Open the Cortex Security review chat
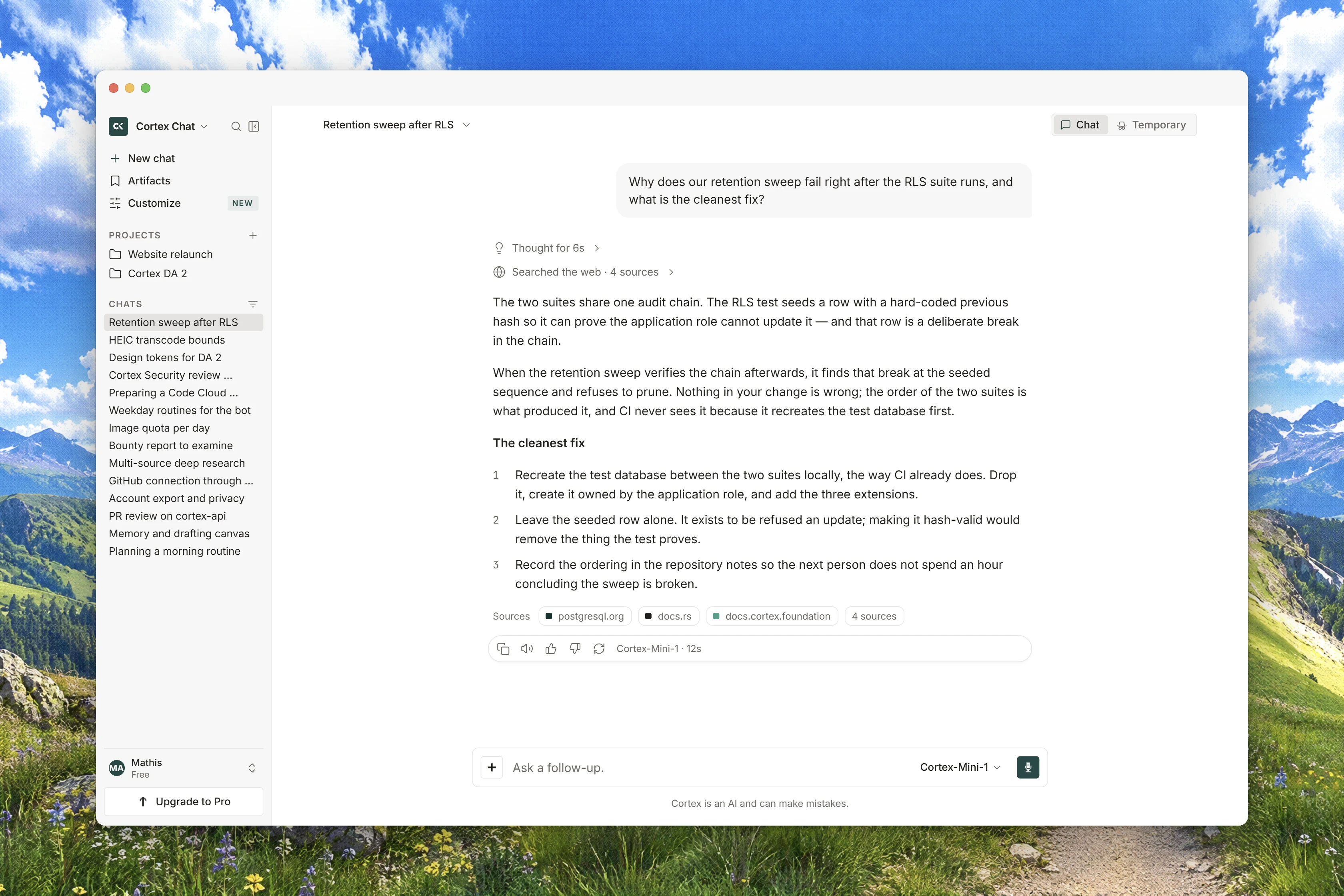Image resolution: width=1344 pixels, height=896 pixels. pyautogui.click(x=184, y=376)
